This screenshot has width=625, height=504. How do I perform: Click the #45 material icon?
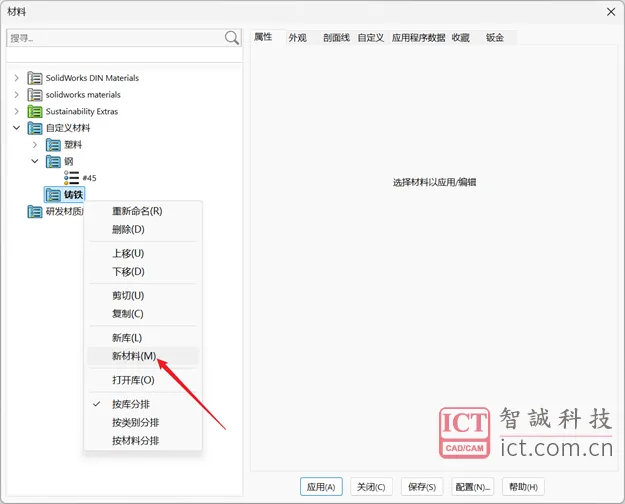pyautogui.click(x=71, y=177)
